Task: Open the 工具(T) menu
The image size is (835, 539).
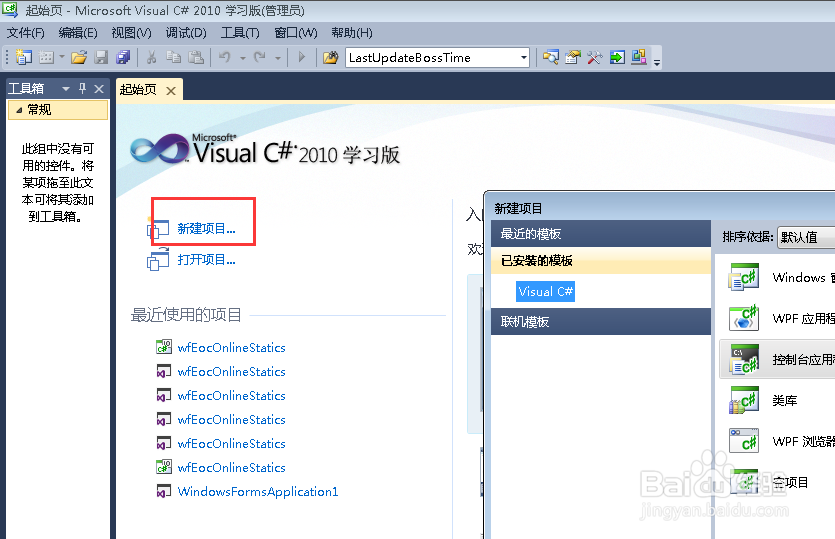Action: (x=240, y=33)
